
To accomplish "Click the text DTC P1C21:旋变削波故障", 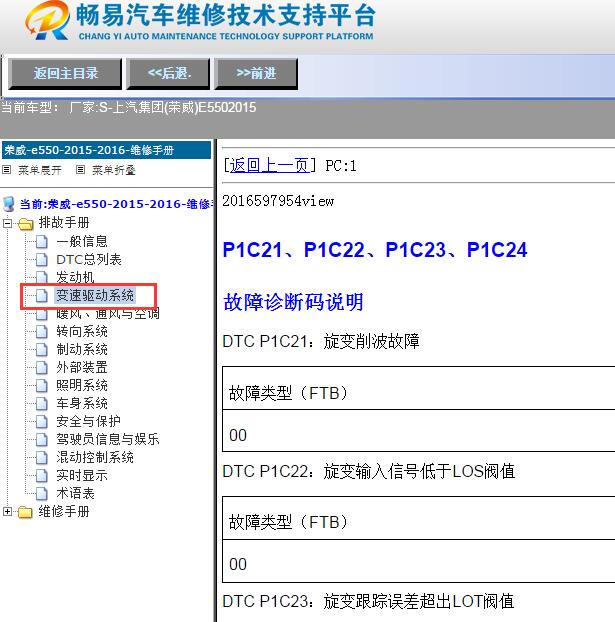I will pyautogui.click(x=321, y=342).
